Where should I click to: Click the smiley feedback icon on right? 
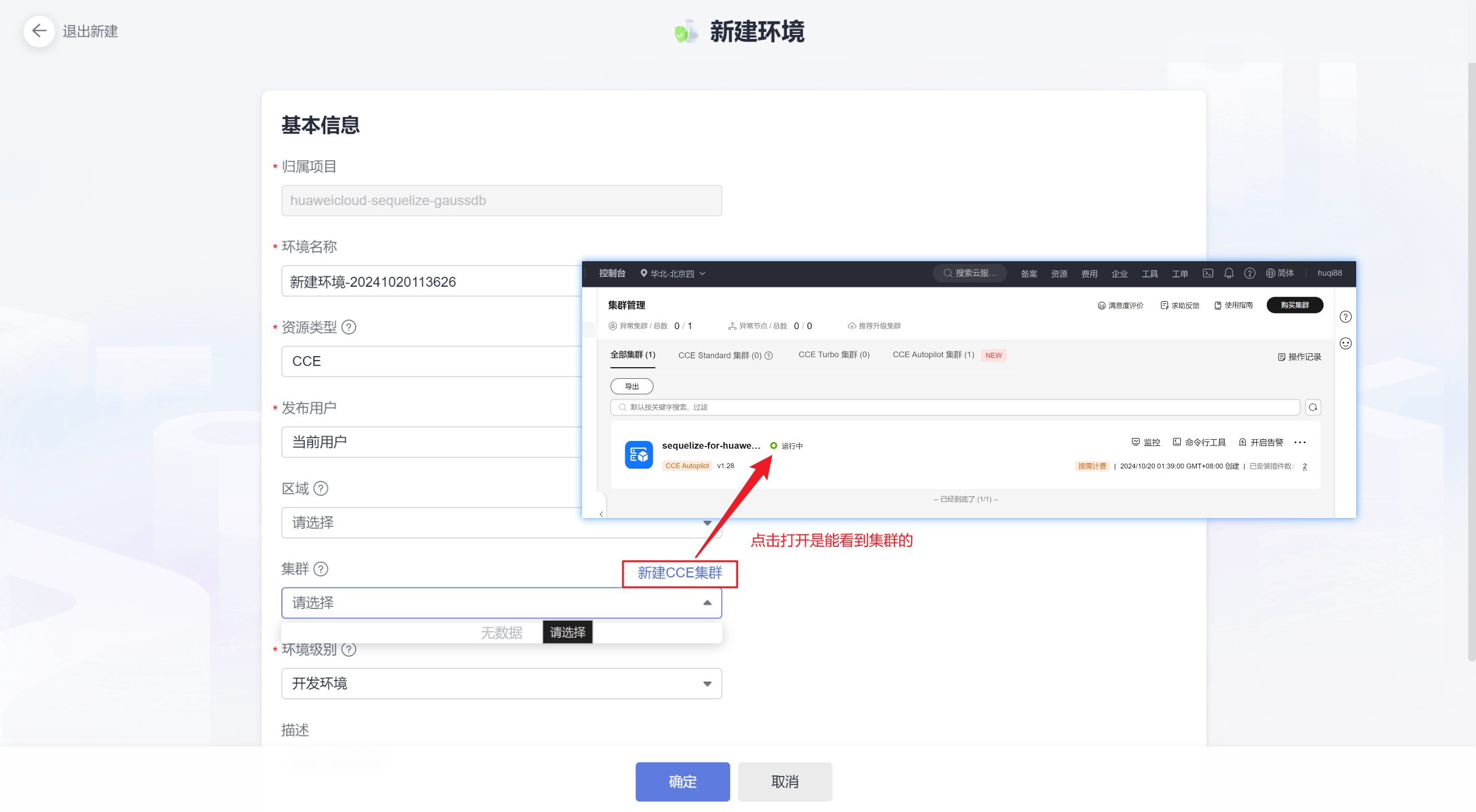(1346, 343)
